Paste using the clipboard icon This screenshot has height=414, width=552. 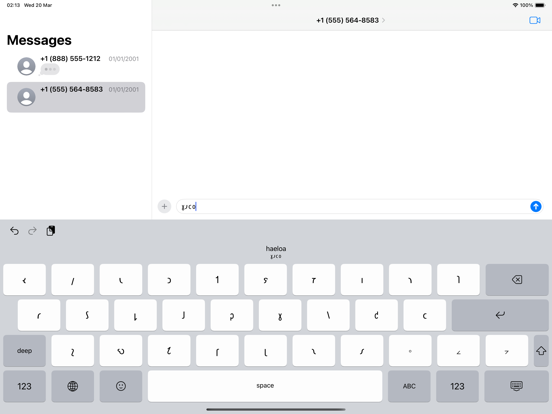click(x=51, y=231)
